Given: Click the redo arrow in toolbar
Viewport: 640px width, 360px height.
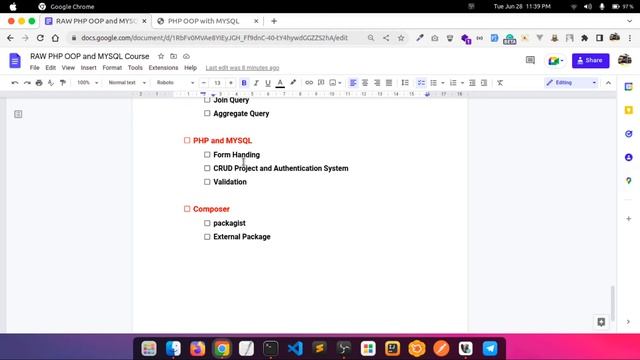Looking at the screenshot, I should pyautogui.click(x=27, y=83).
